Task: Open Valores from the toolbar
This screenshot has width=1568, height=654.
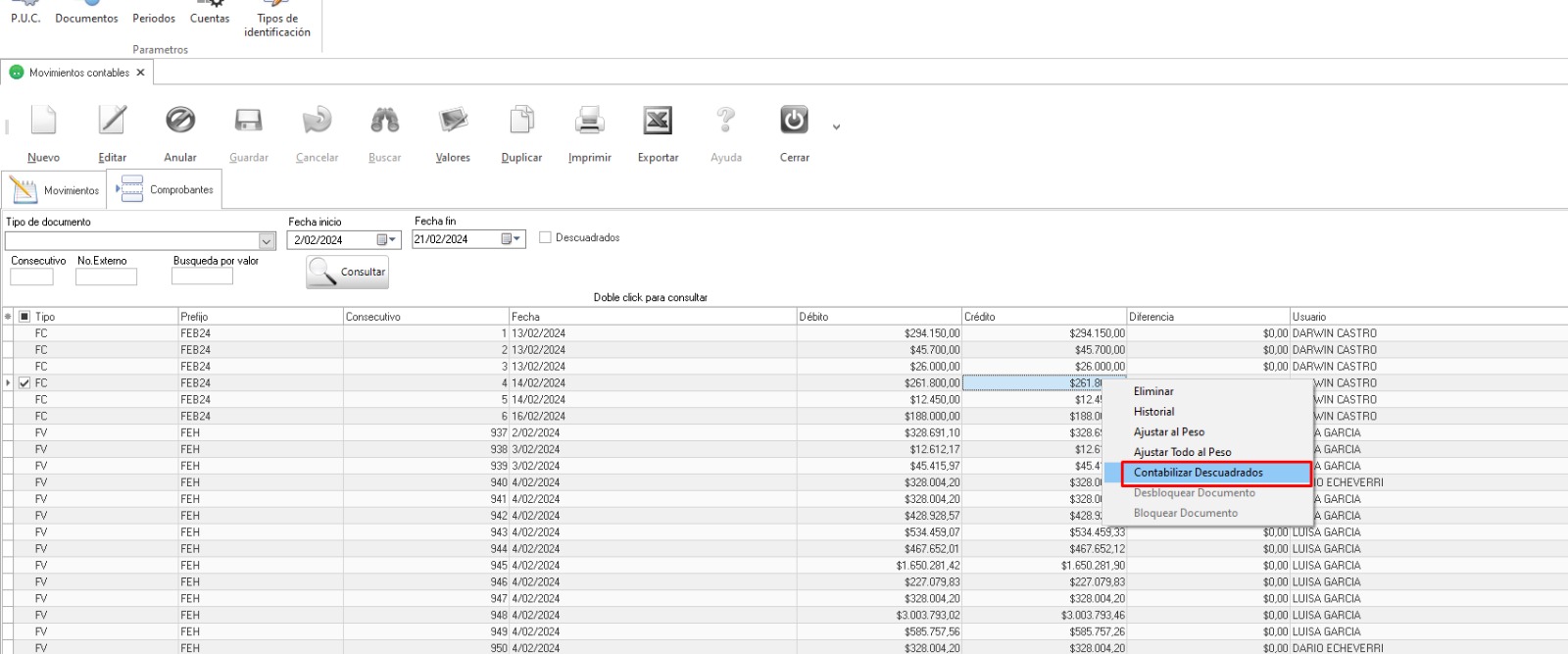Action: (x=453, y=121)
